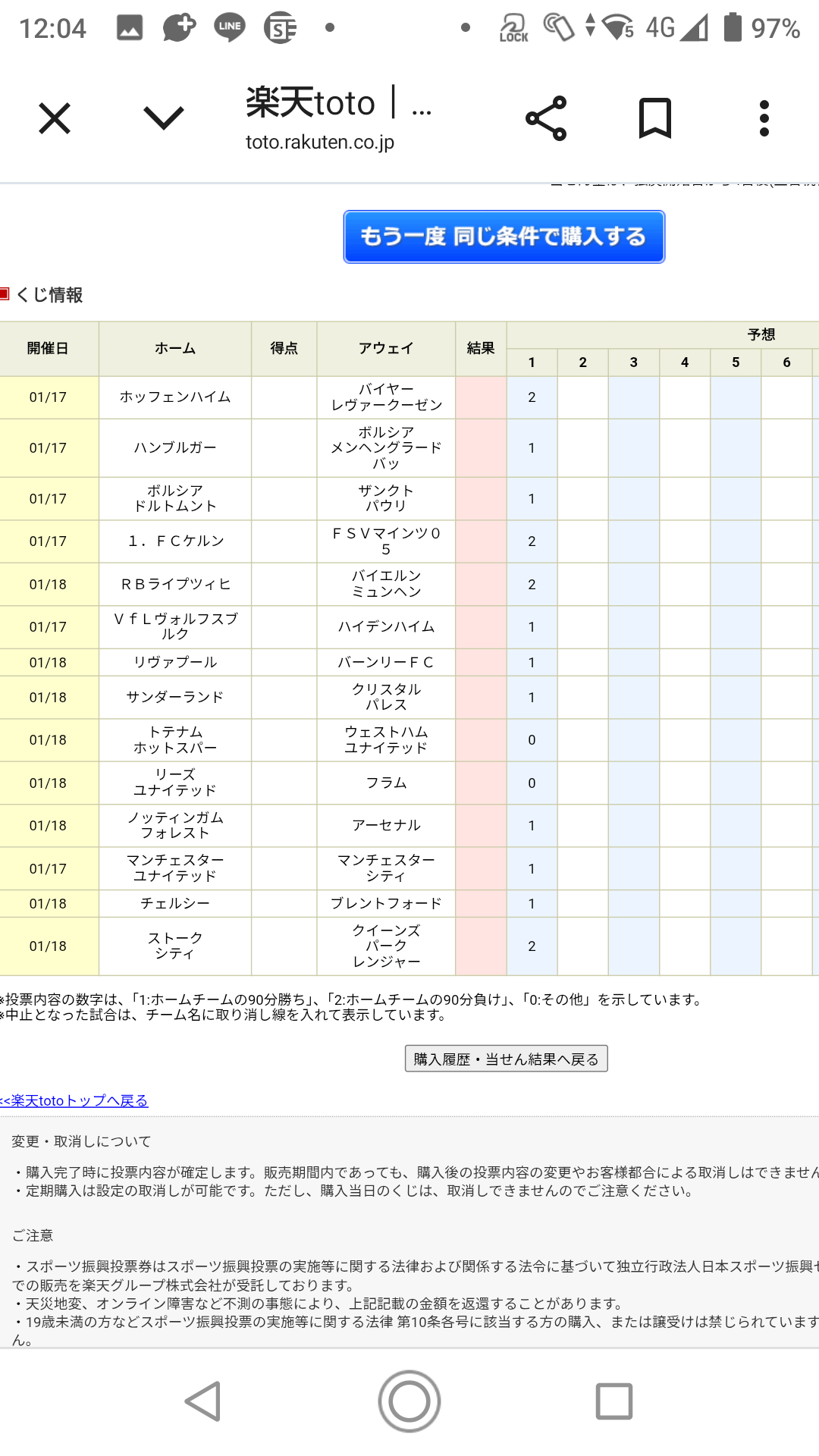Screen dimensions: 819x1456
Task: Tap the image notification icon in status bar
Action: 129,28
